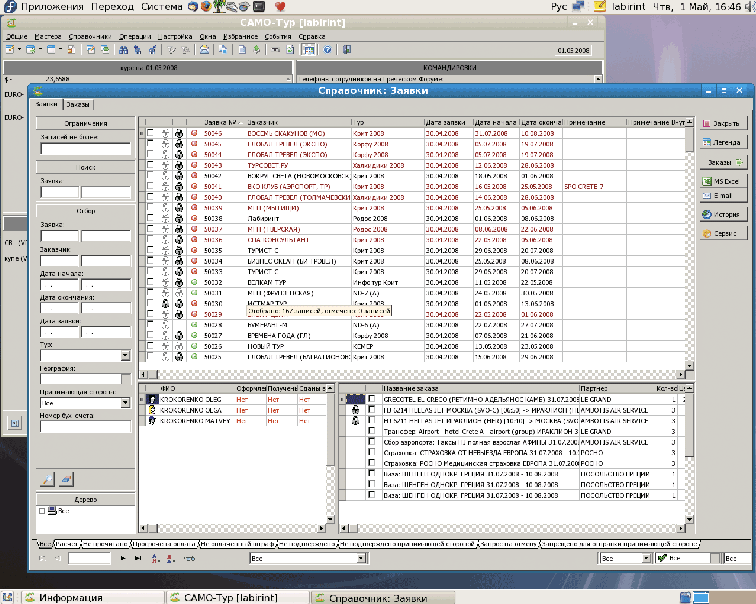This screenshot has width=756, height=604.
Task: Click the apply filter icon in left panel
Action: tap(46, 479)
